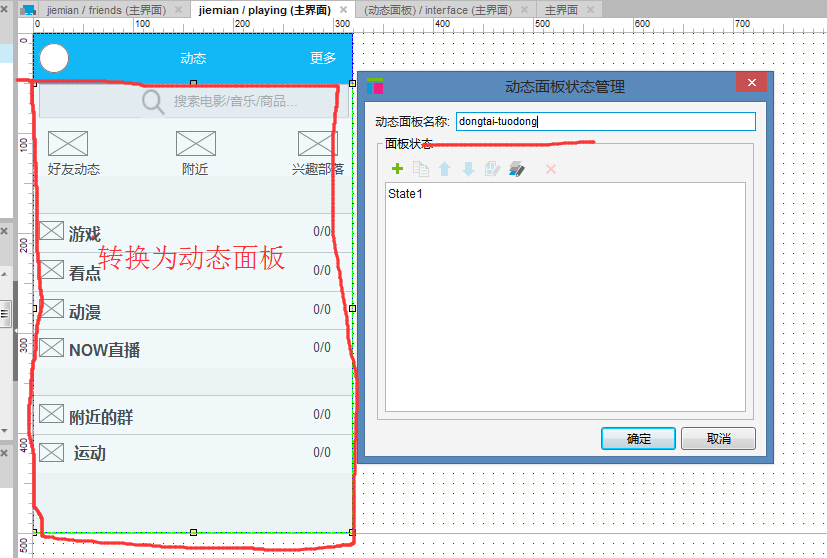This screenshot has height=558, width=827.
Task: Close the jiemian / playing tab
Action: point(343,9)
